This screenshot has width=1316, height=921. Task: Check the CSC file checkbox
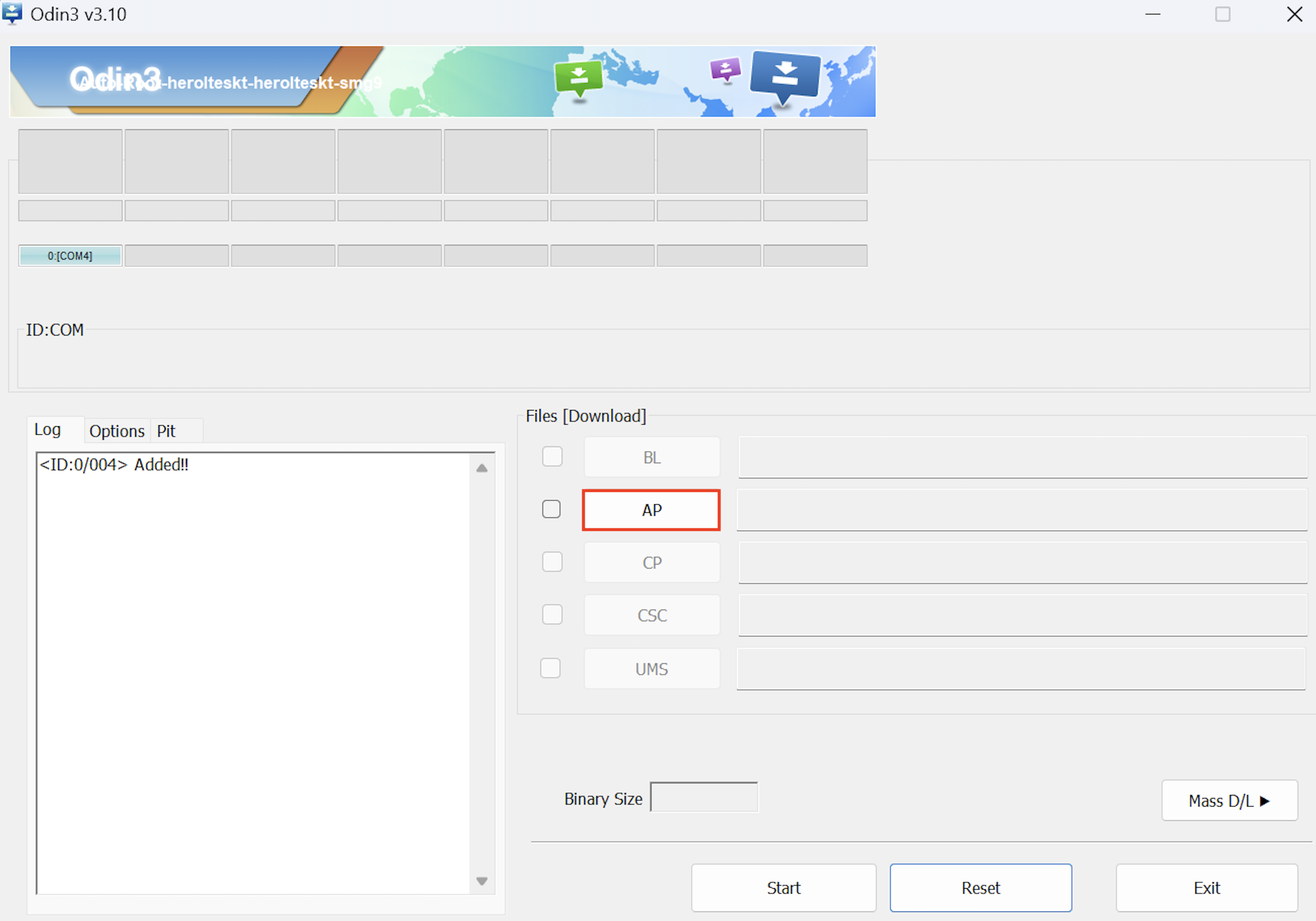(552, 614)
